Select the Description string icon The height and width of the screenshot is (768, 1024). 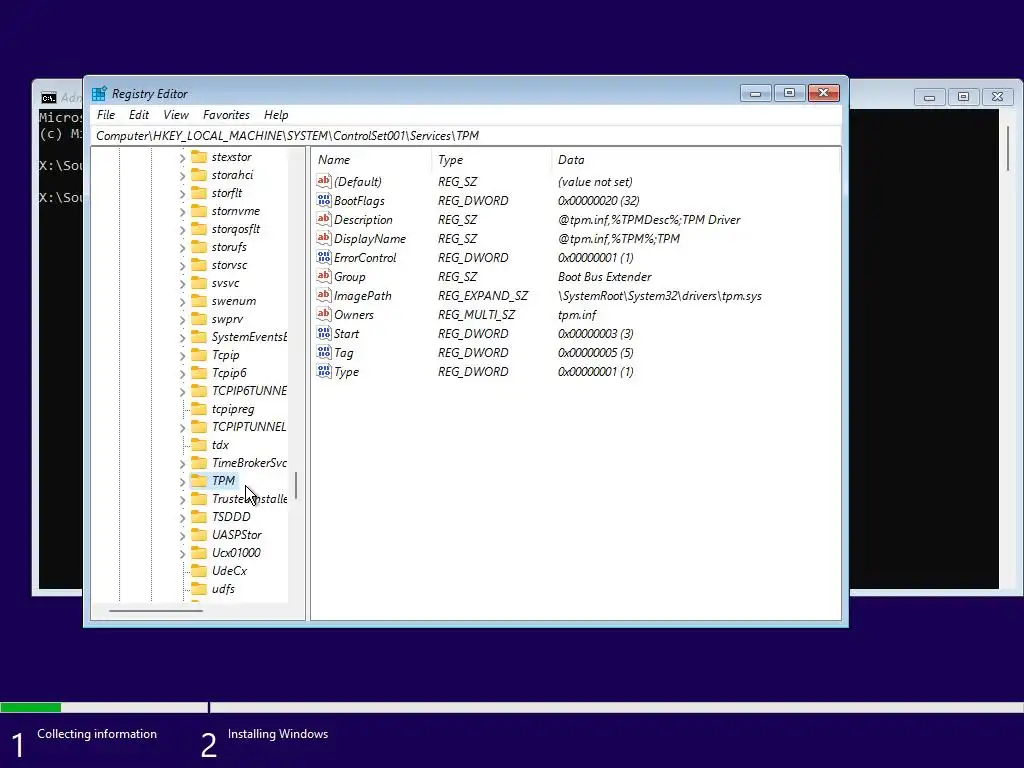[x=323, y=219]
